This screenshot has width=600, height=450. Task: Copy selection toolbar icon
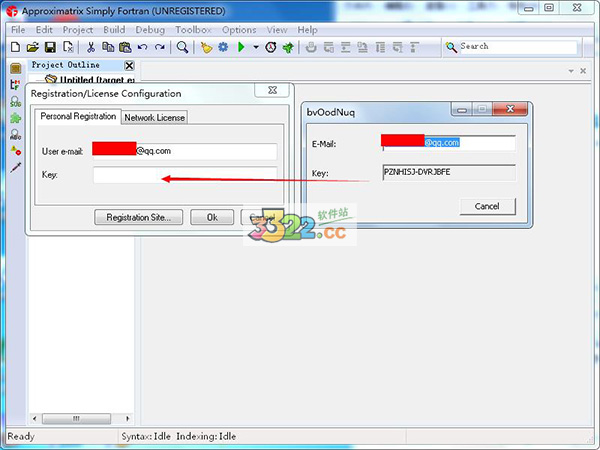(x=108, y=47)
